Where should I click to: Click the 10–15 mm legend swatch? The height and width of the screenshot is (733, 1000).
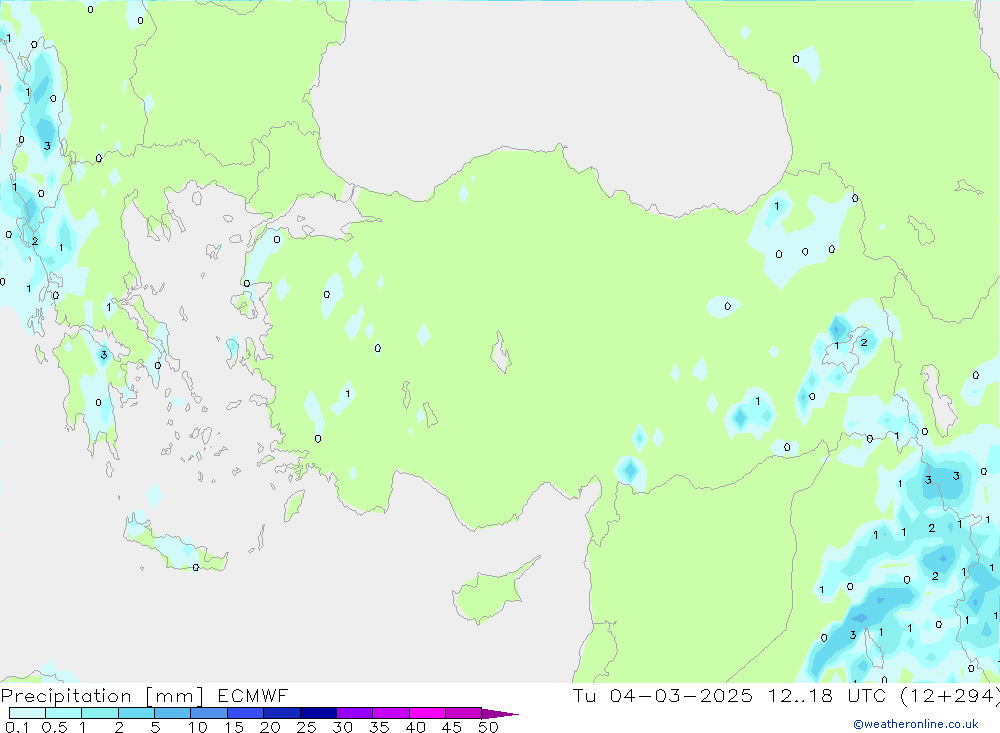pos(209,713)
